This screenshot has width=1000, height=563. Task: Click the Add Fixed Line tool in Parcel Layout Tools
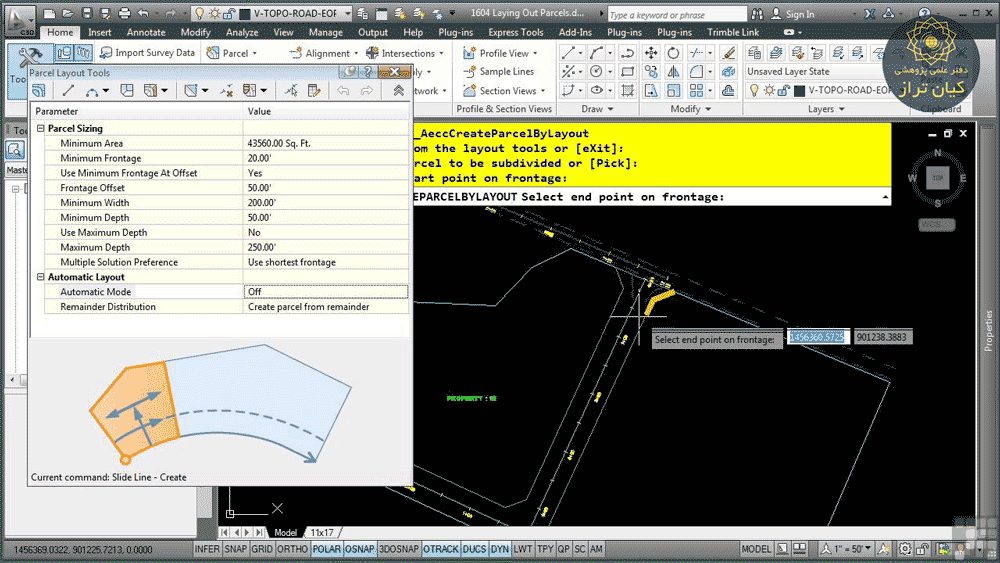[x=68, y=91]
